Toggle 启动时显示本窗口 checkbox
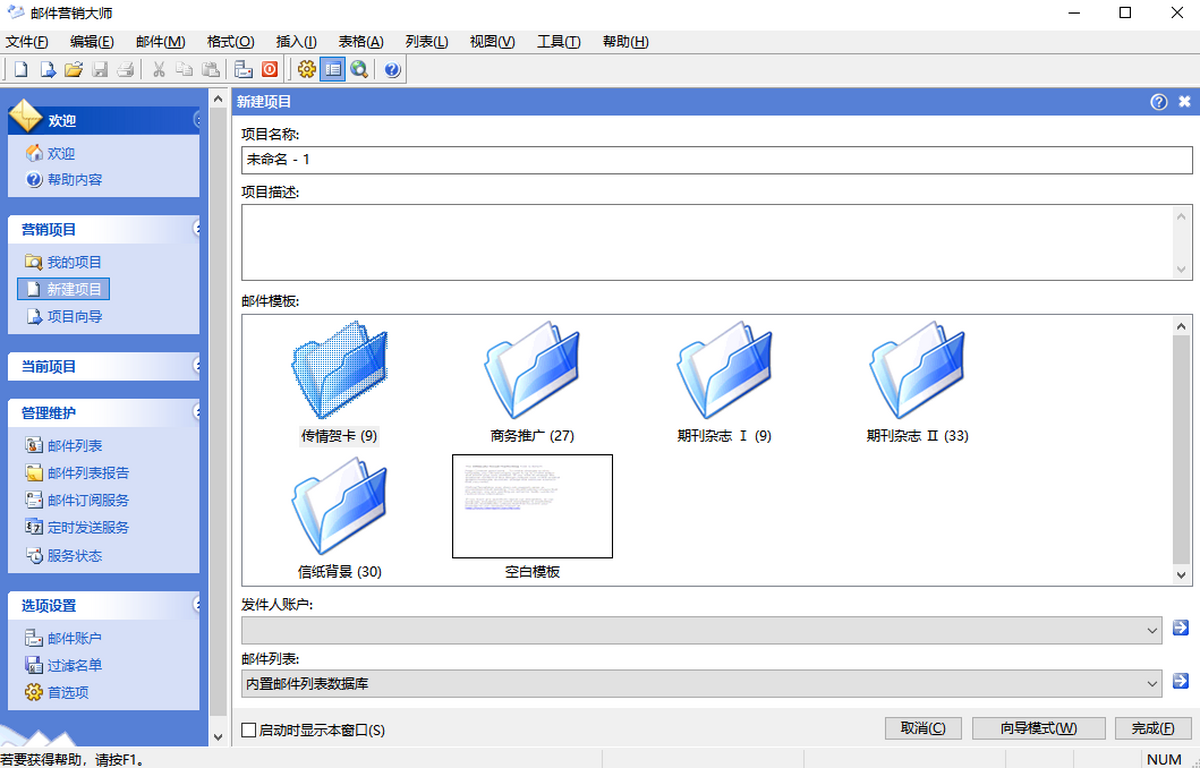Image resolution: width=1200 pixels, height=768 pixels. click(249, 730)
